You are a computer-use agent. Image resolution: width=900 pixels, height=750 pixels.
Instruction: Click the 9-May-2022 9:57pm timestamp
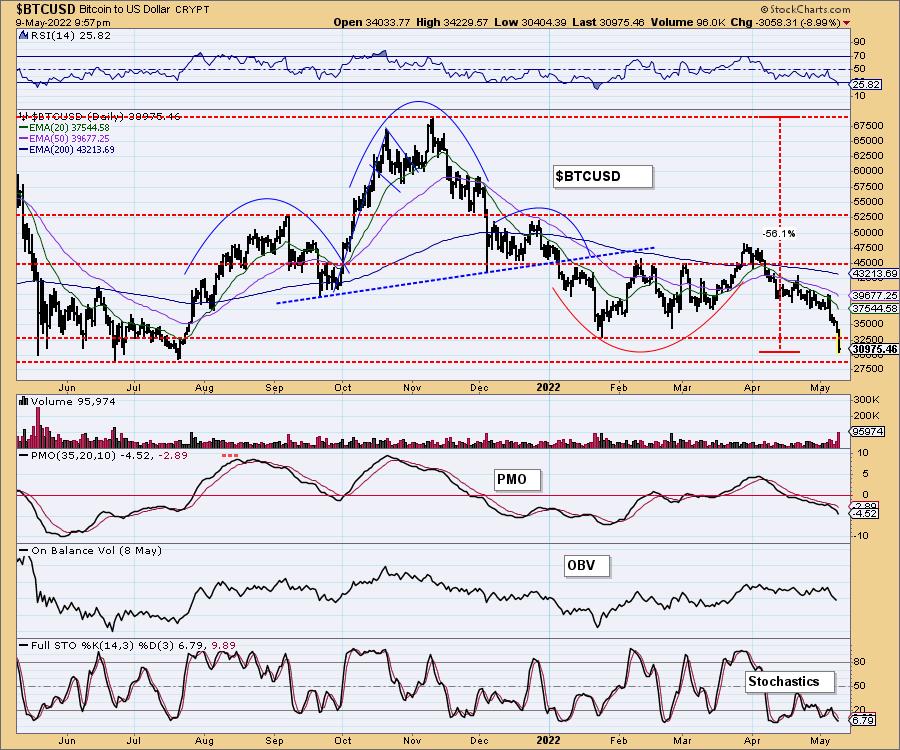coord(63,22)
